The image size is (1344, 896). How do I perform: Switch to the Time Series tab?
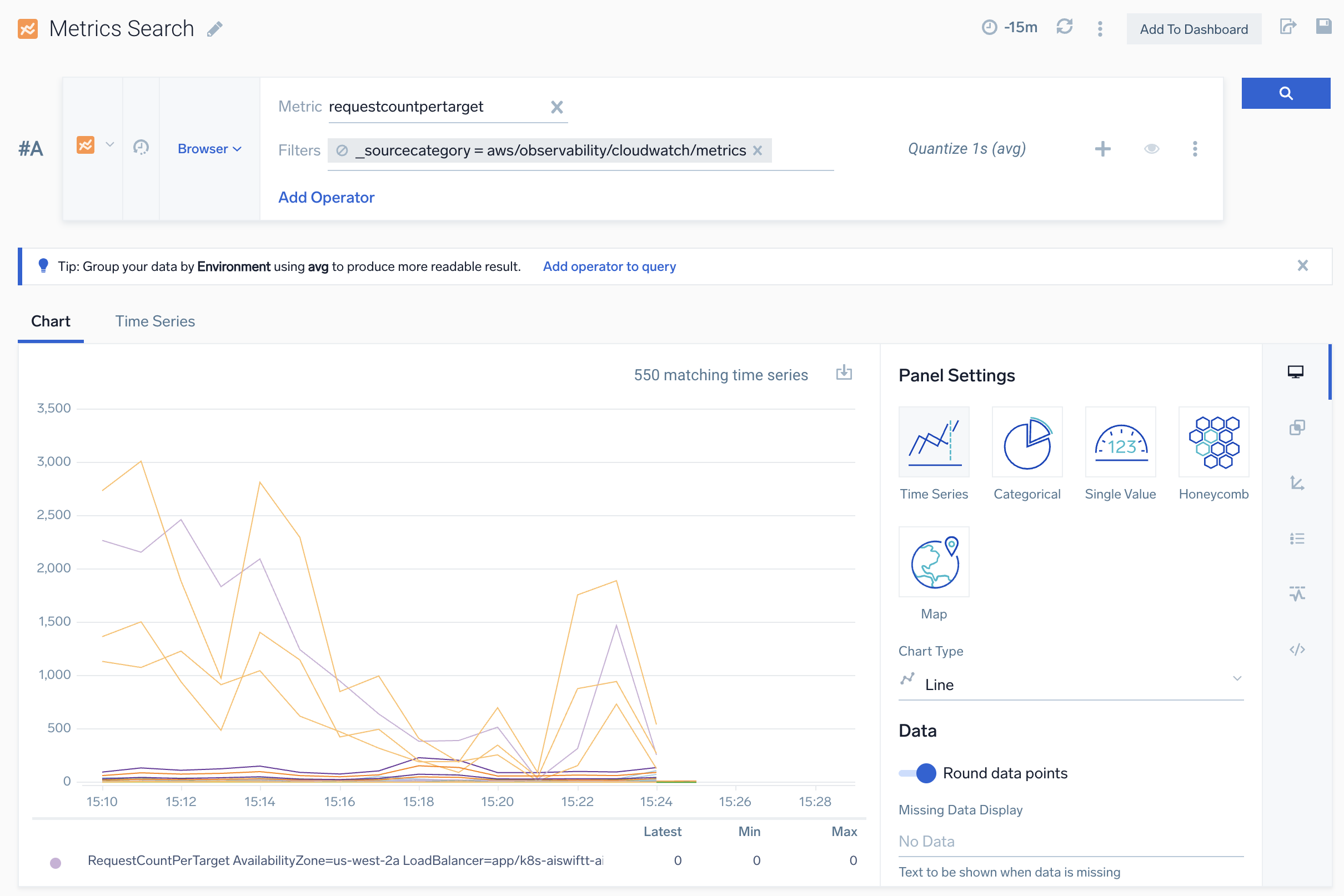(x=155, y=321)
